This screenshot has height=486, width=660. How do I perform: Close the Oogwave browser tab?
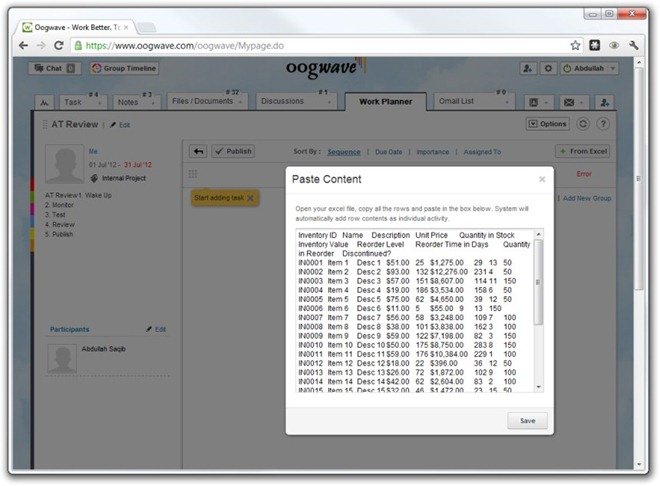[x=126, y=27]
